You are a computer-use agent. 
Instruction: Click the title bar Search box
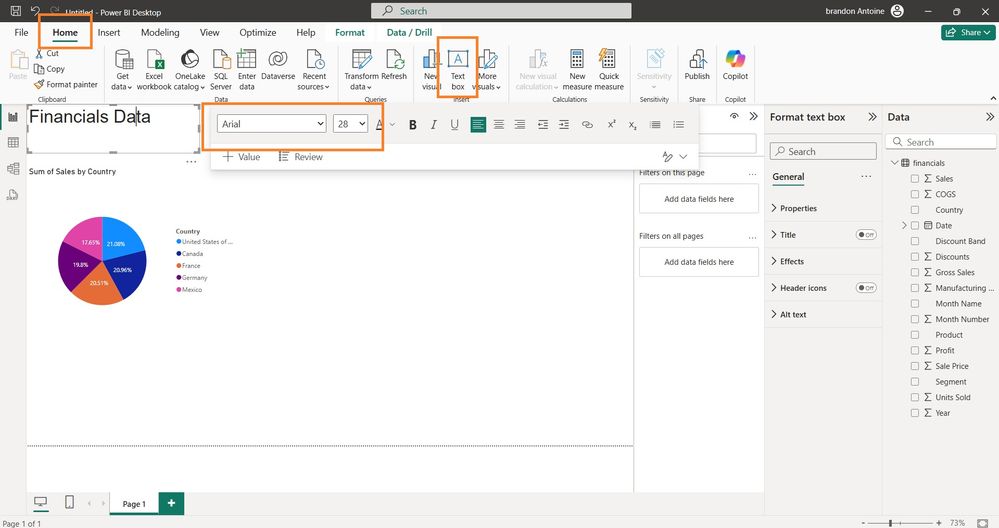click(501, 11)
